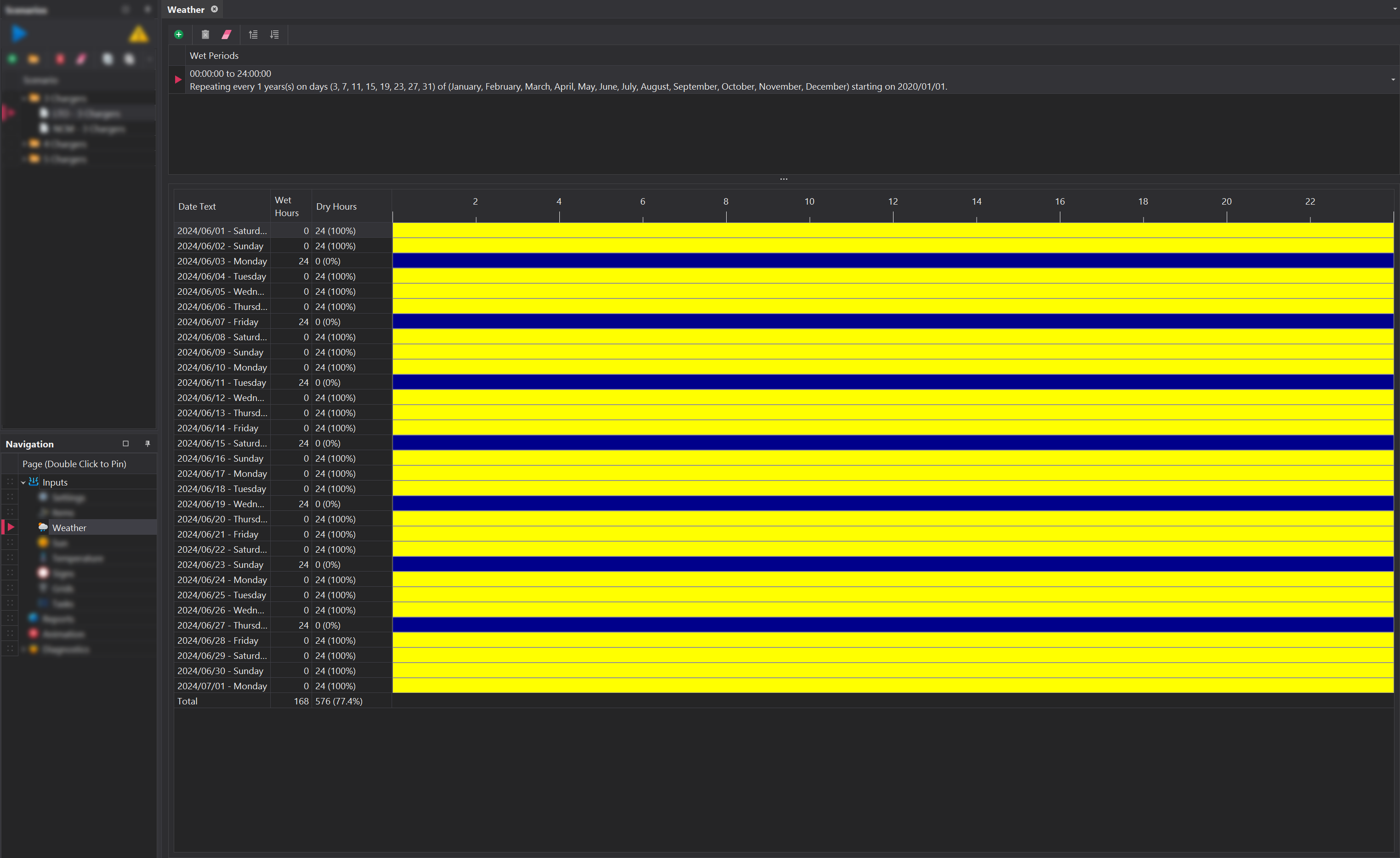Click the blue Inputs icon
The height and width of the screenshot is (858, 1400).
pyautogui.click(x=34, y=481)
